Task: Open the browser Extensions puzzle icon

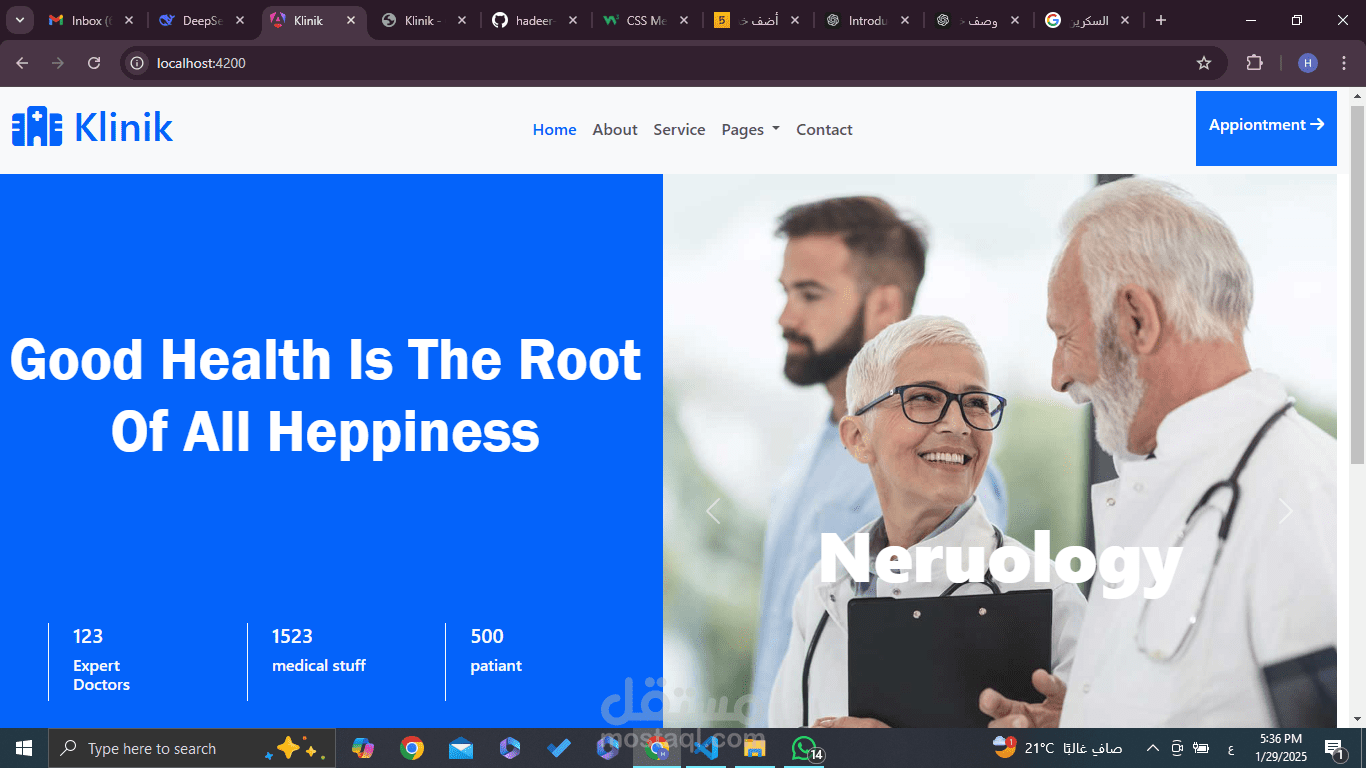Action: point(1254,62)
